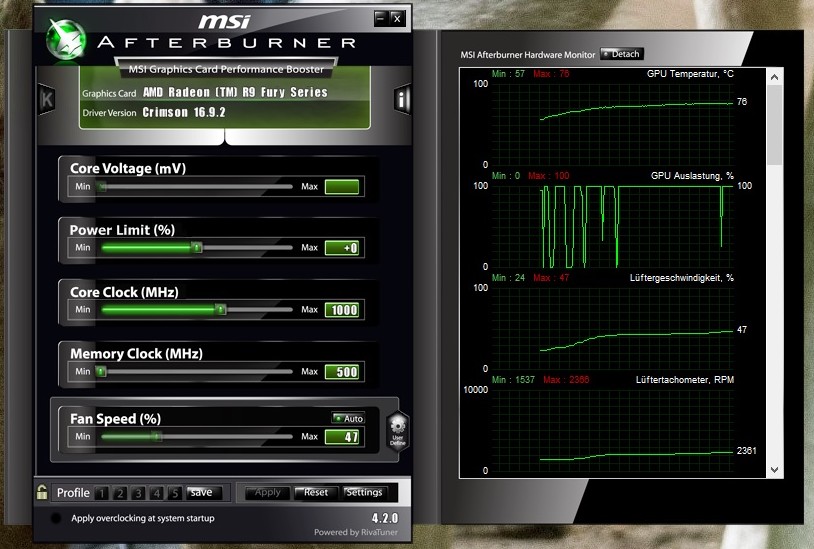Toggle the profile lock padlock icon

(42, 492)
